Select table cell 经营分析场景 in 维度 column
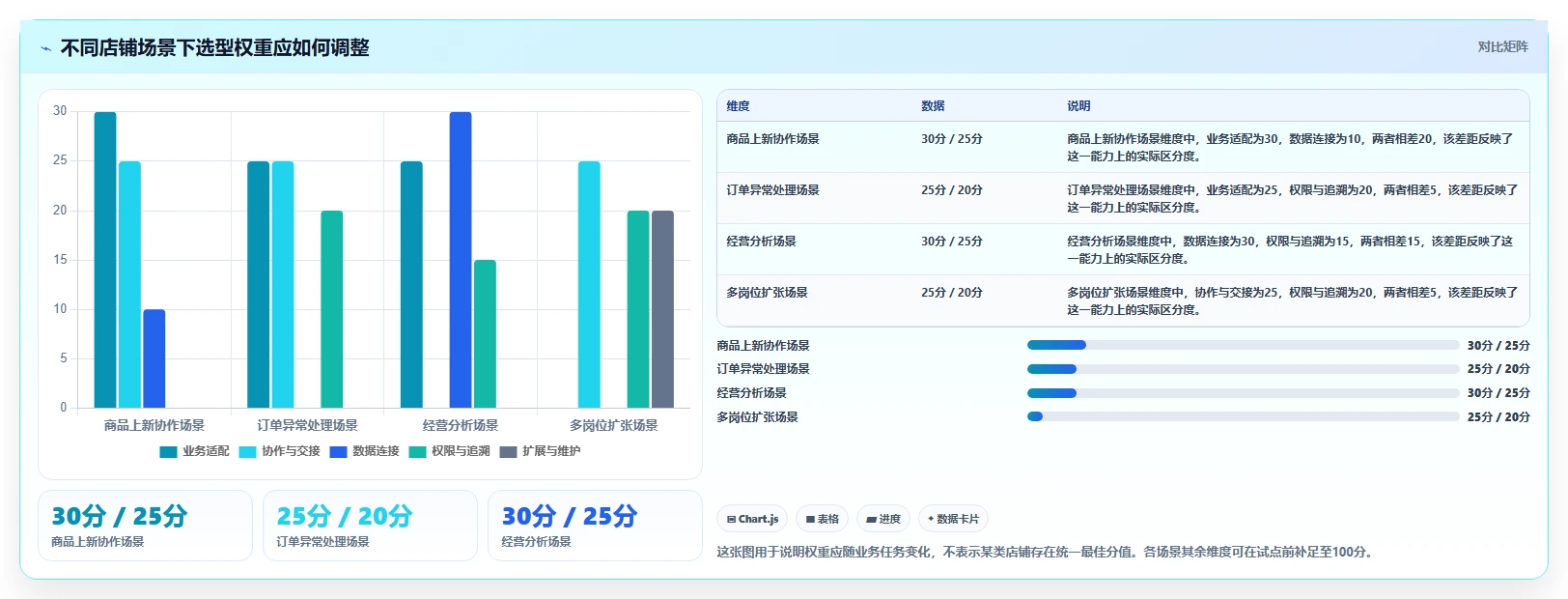 click(x=761, y=242)
